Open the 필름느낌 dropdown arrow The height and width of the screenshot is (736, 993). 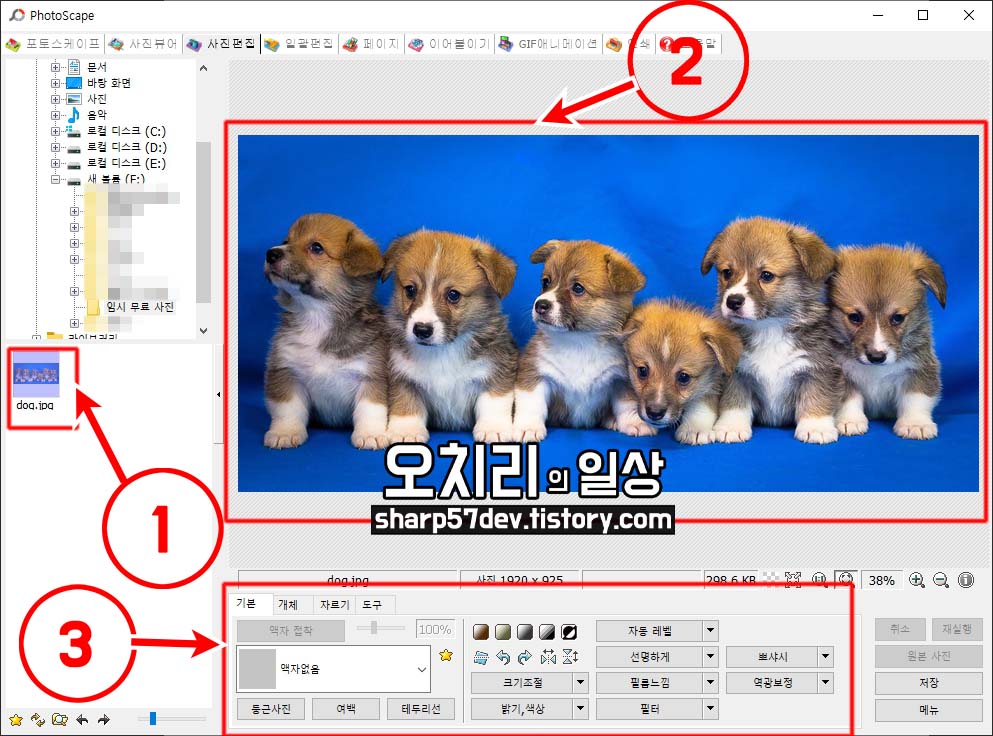click(711, 682)
